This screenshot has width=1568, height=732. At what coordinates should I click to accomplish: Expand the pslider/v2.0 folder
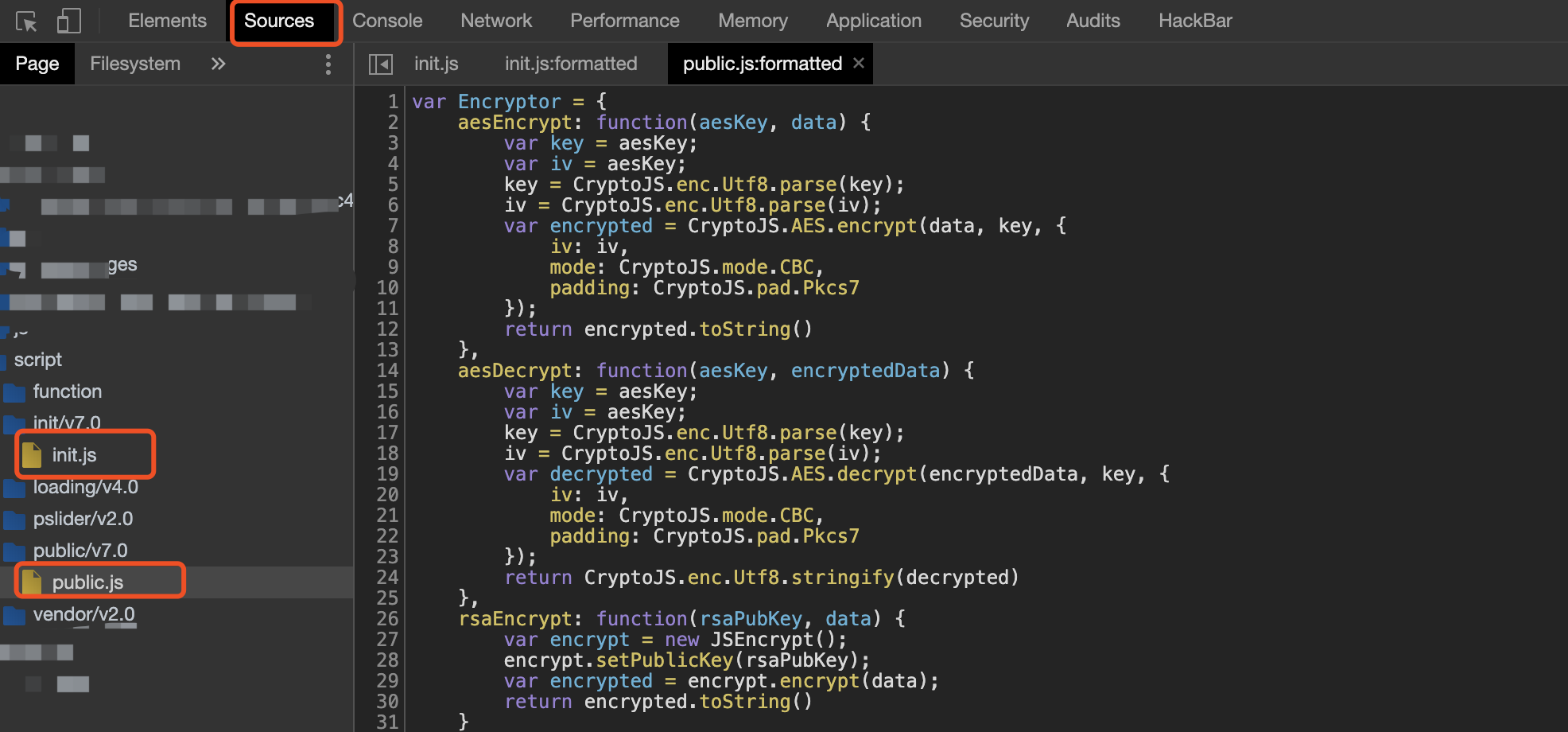click(83, 519)
